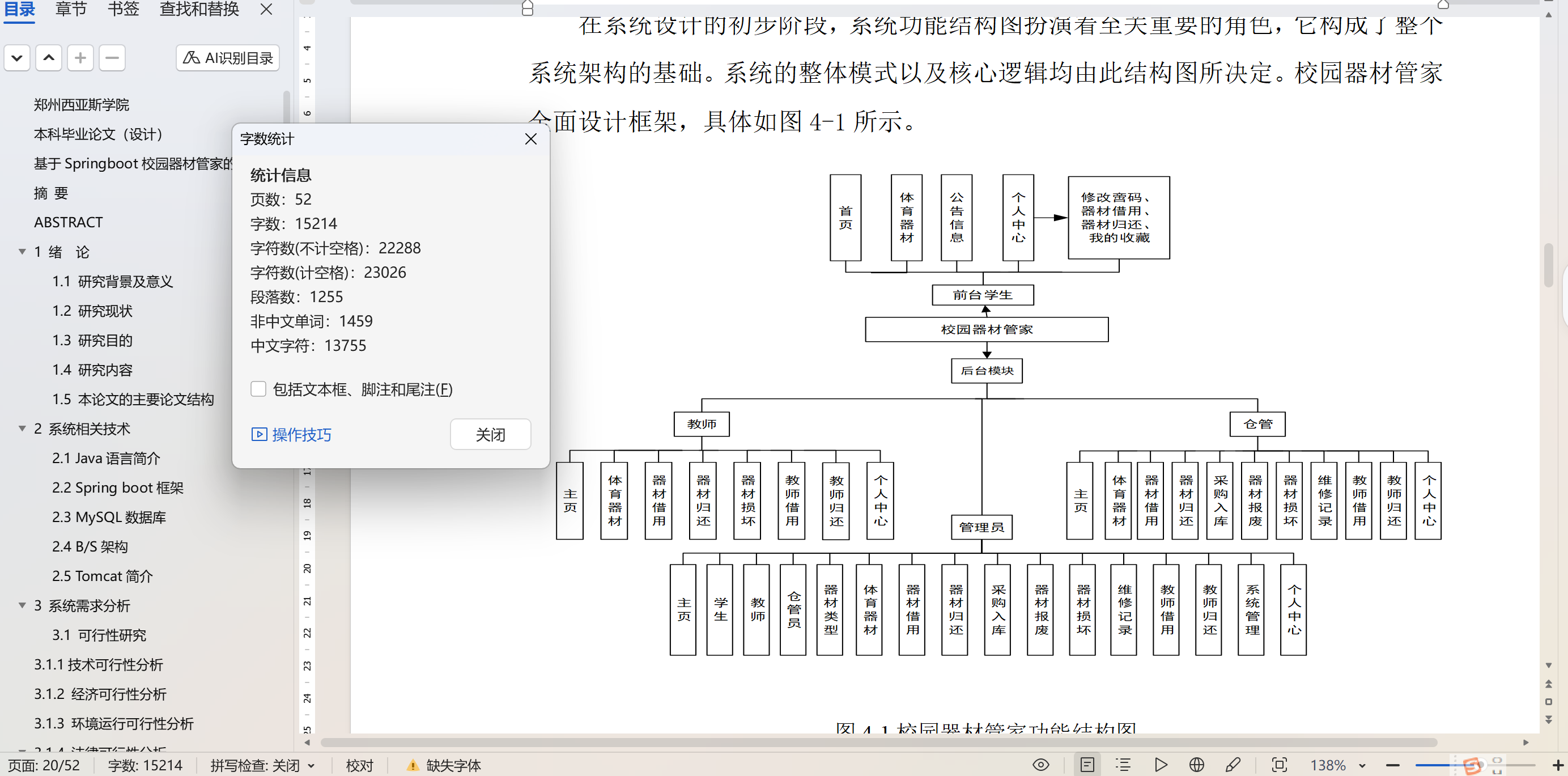Check 包括文本框、脚注和尾注 checkbox
Viewport: 1568px width, 776px height.
[x=259, y=389]
